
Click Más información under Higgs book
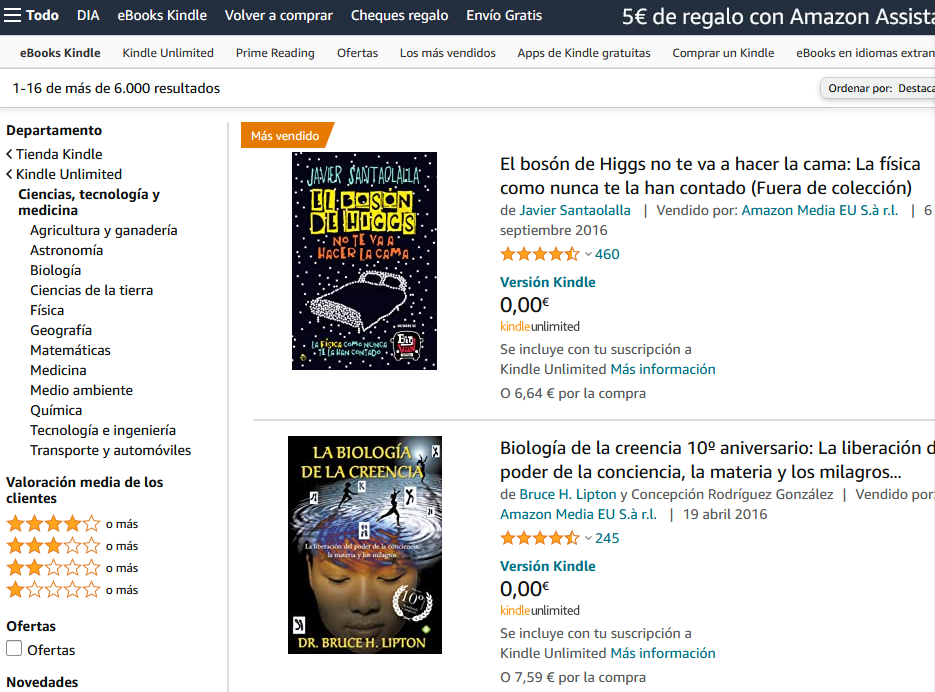(662, 369)
